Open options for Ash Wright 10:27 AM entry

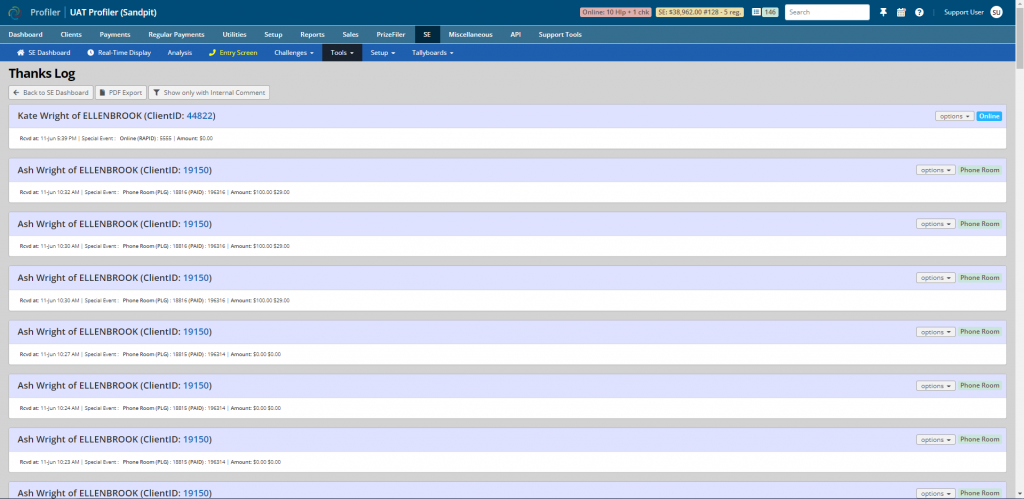click(935, 332)
